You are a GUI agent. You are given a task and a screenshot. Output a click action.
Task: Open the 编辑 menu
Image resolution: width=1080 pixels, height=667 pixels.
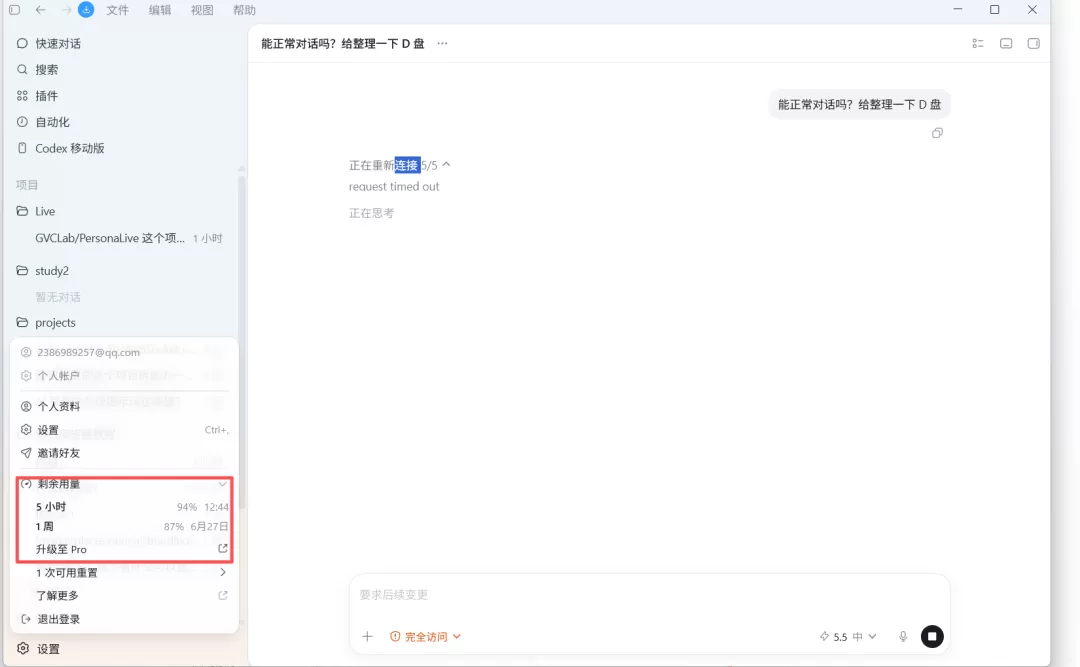[160, 10]
